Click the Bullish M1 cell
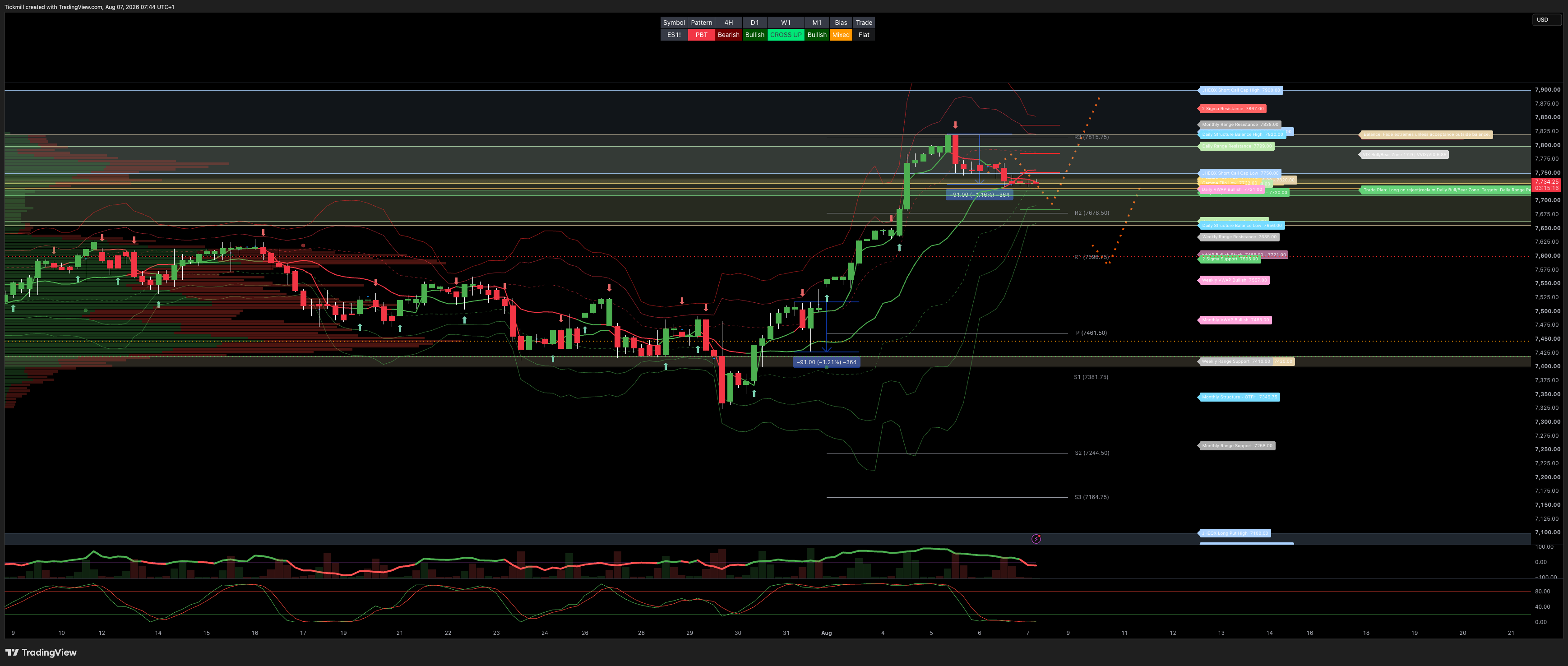The width and height of the screenshot is (1568, 666). [817, 35]
